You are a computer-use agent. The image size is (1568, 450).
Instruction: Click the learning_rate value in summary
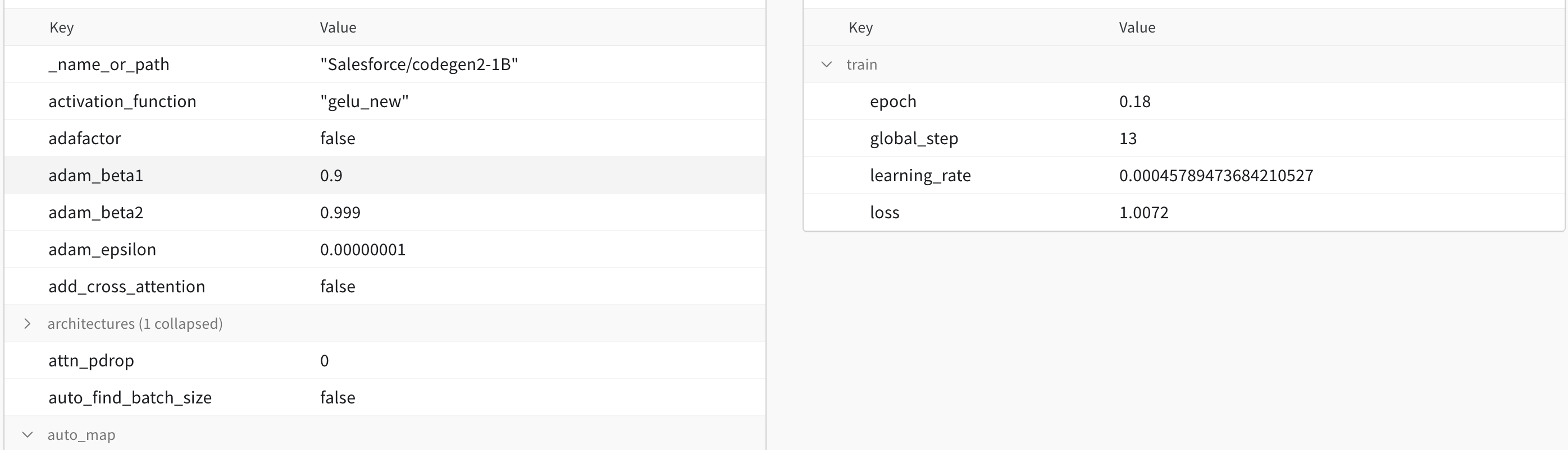pos(1215,176)
